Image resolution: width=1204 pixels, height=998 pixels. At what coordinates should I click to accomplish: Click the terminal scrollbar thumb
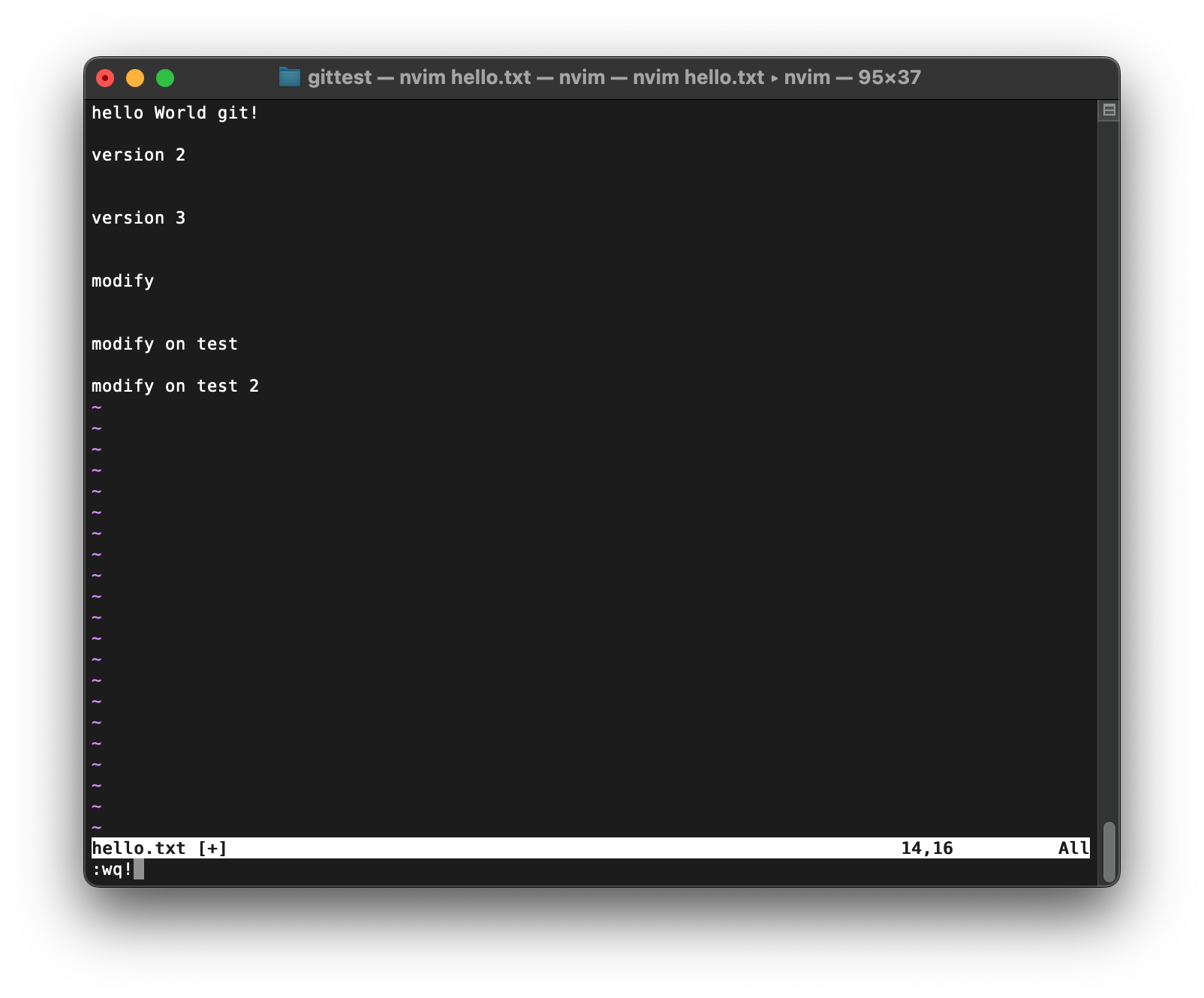(x=1109, y=852)
